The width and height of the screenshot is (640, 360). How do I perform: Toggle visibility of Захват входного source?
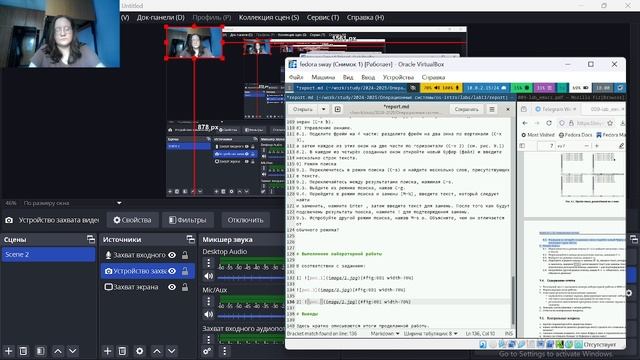pyautogui.click(x=172, y=255)
